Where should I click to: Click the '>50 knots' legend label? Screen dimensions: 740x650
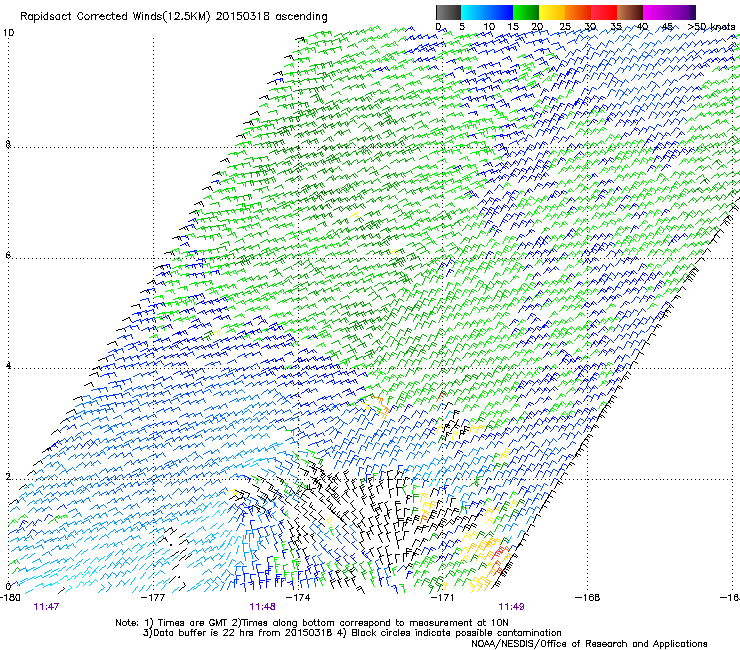coord(711,26)
